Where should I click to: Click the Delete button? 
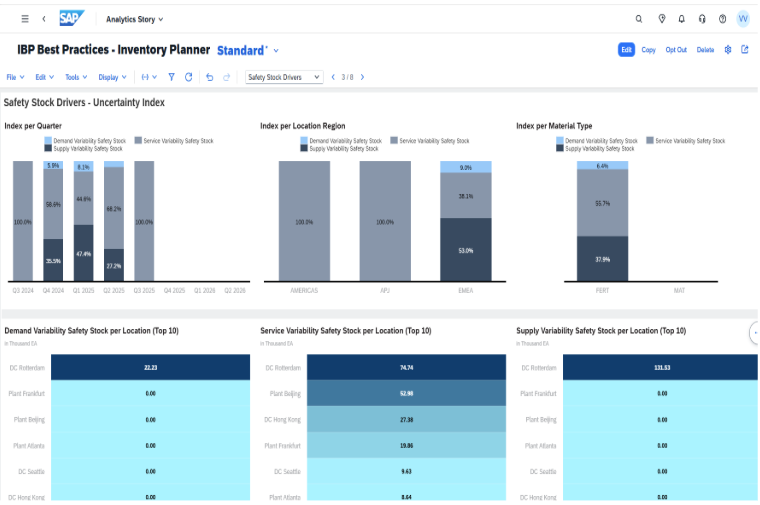[x=705, y=49]
